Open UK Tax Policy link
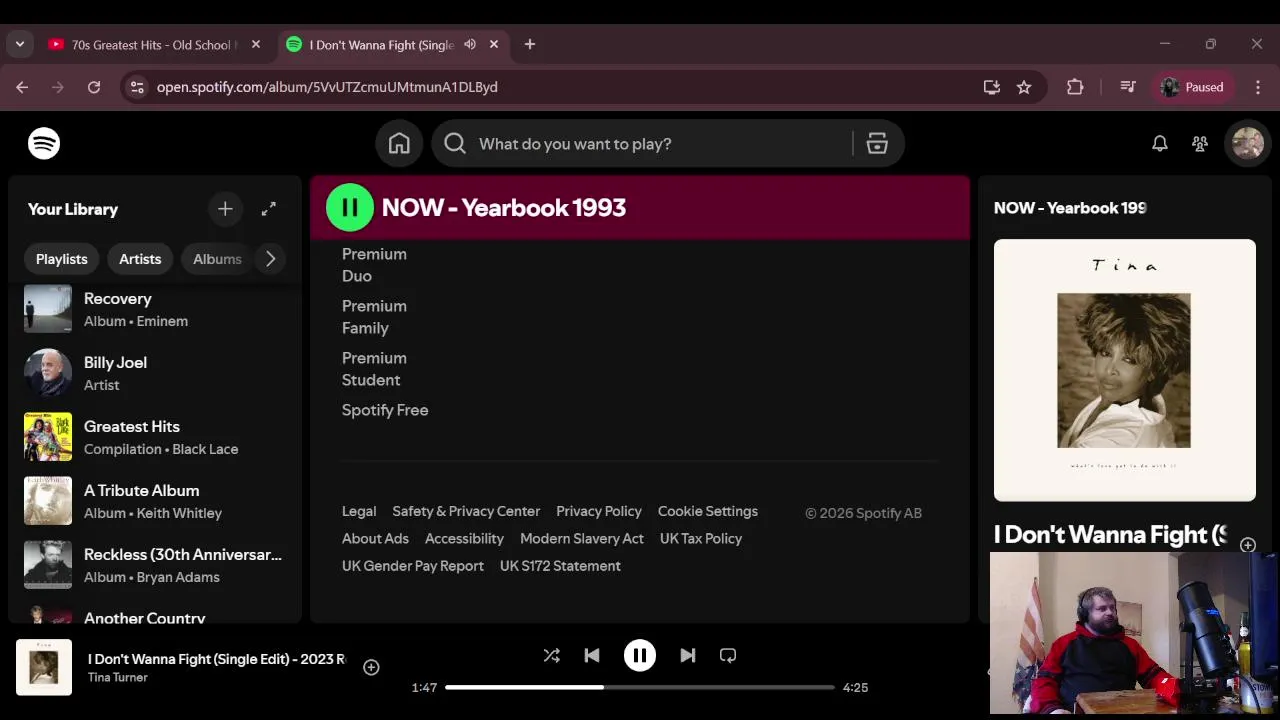Image resolution: width=1280 pixels, height=720 pixels. pyautogui.click(x=701, y=538)
